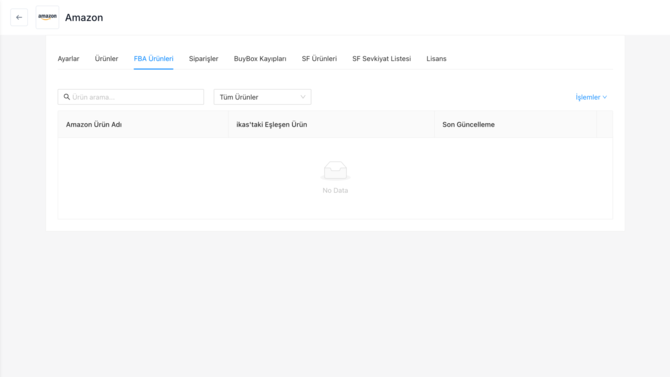The image size is (670, 377).
Task: Expand the Tüm Ürünler dropdown
Action: point(262,97)
